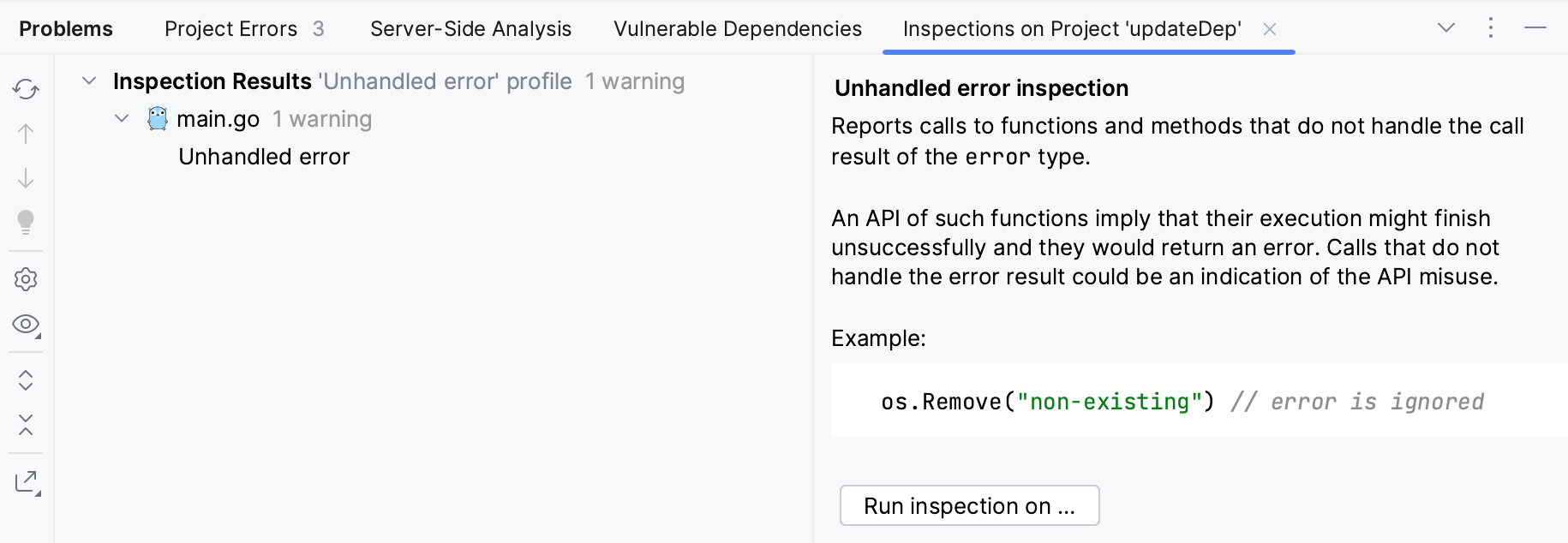The image size is (1568, 543).
Task: Close the Inspections on Project 'updateDep' tab
Action: (x=1269, y=28)
